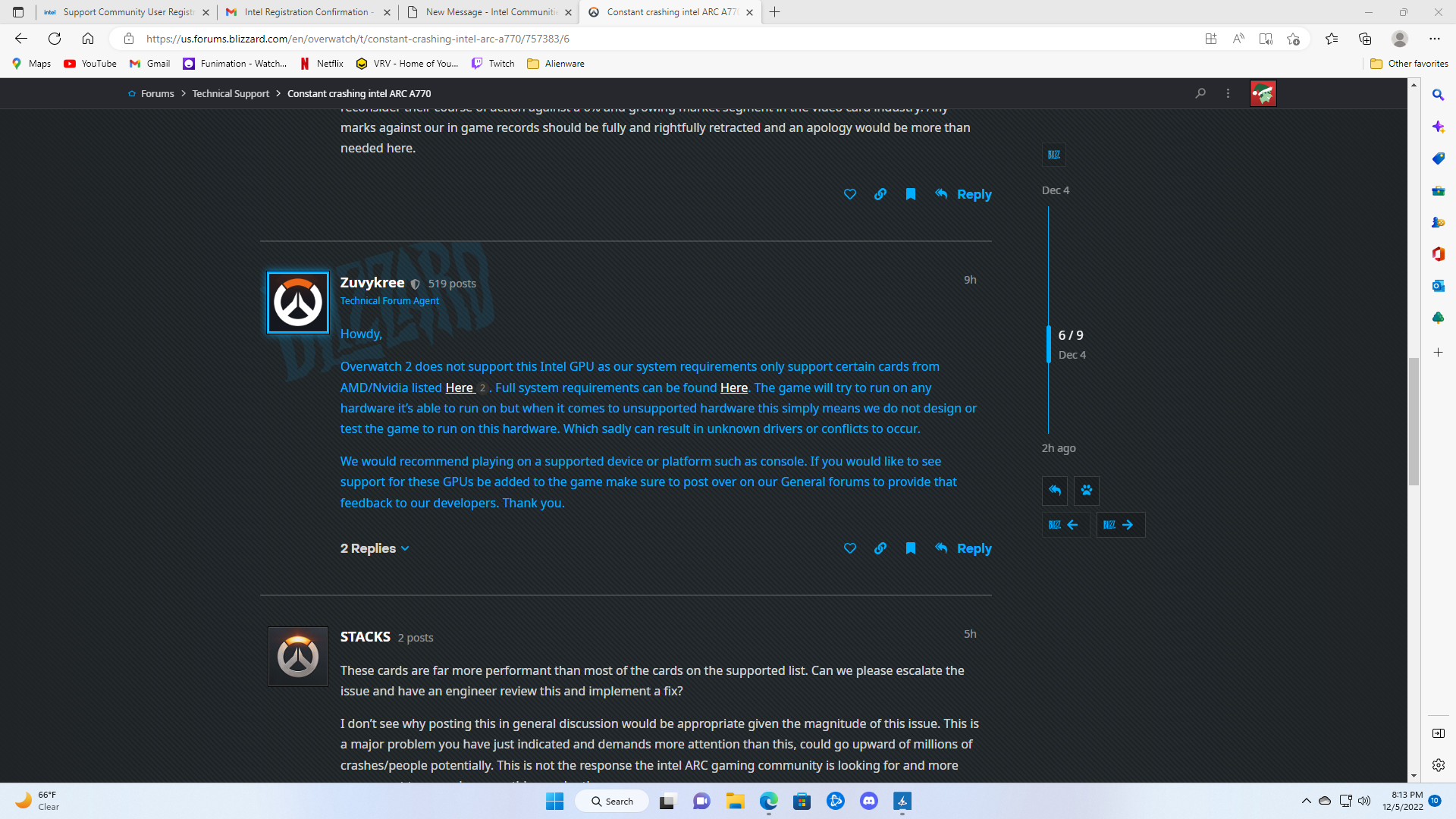Jump to previous BLIZZ post via left arrow
1456x819 pixels.
(x=1065, y=524)
